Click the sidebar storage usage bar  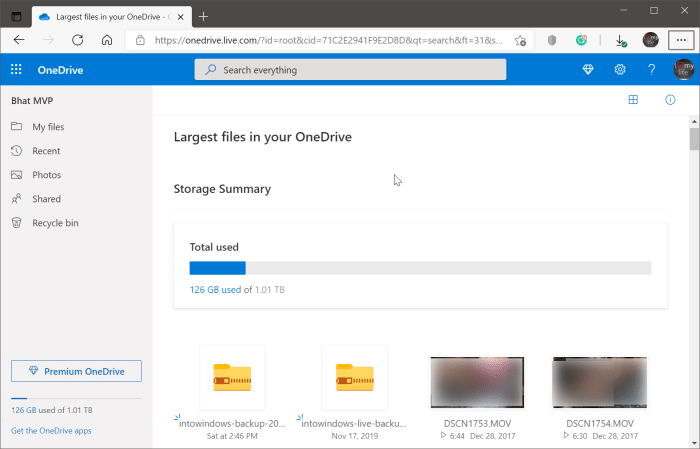pos(76,398)
